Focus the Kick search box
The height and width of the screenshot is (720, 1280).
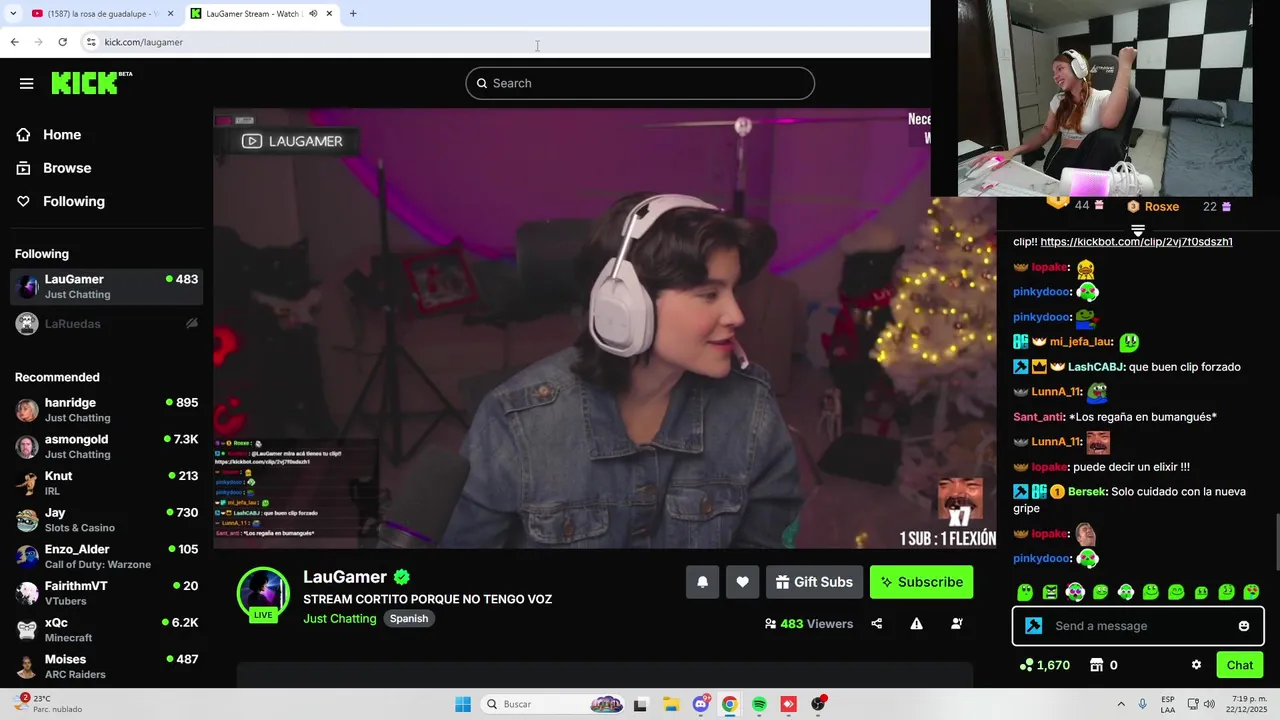pyautogui.click(x=640, y=83)
